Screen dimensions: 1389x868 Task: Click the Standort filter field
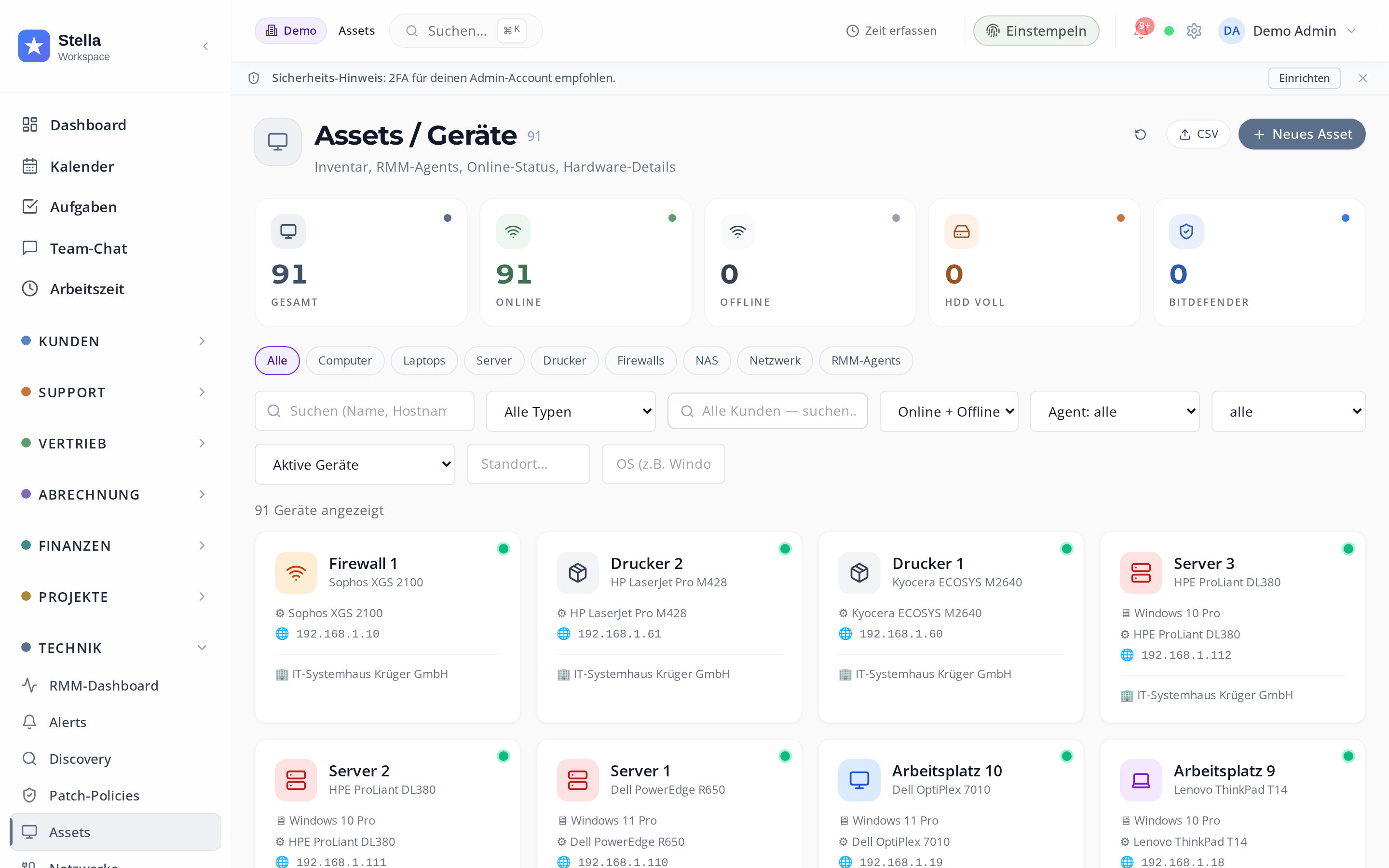(x=529, y=464)
